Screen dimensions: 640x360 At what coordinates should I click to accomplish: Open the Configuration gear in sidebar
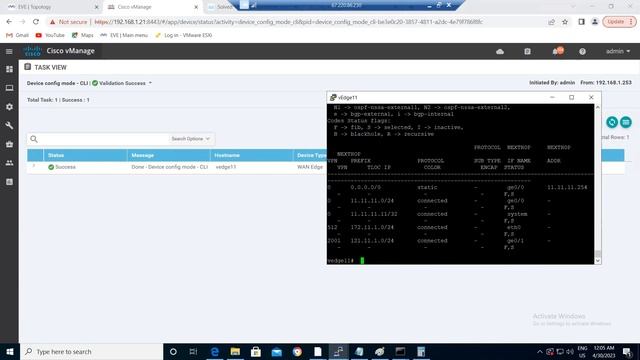coord(9,107)
